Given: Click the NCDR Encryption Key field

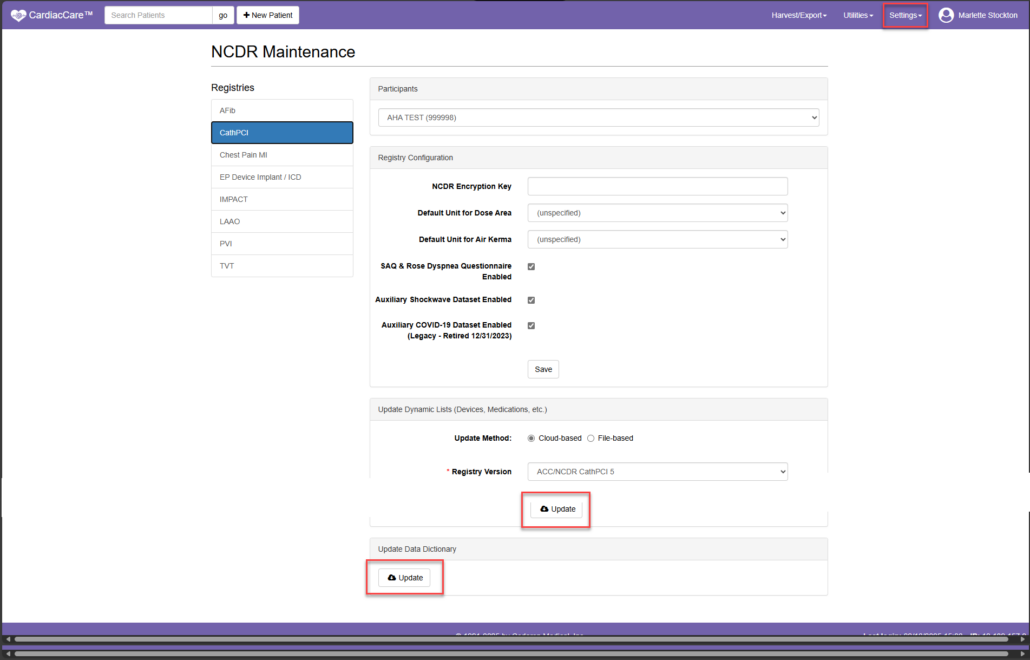Looking at the screenshot, I should pyautogui.click(x=658, y=187).
